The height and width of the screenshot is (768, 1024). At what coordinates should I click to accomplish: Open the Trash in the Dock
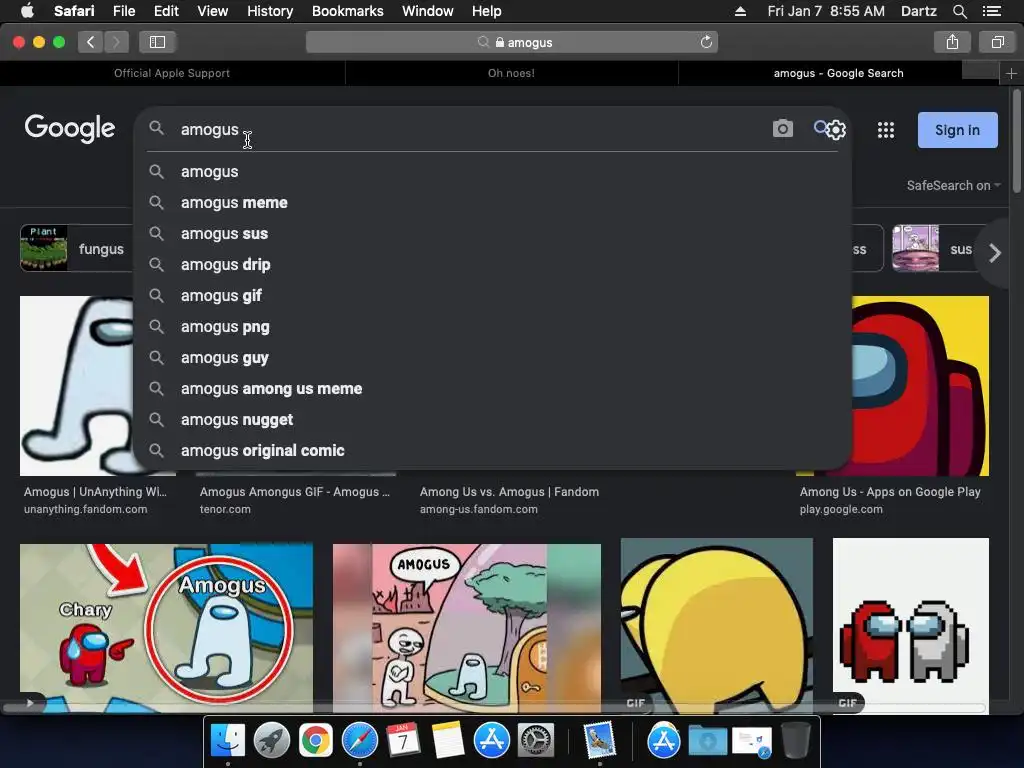click(x=795, y=741)
